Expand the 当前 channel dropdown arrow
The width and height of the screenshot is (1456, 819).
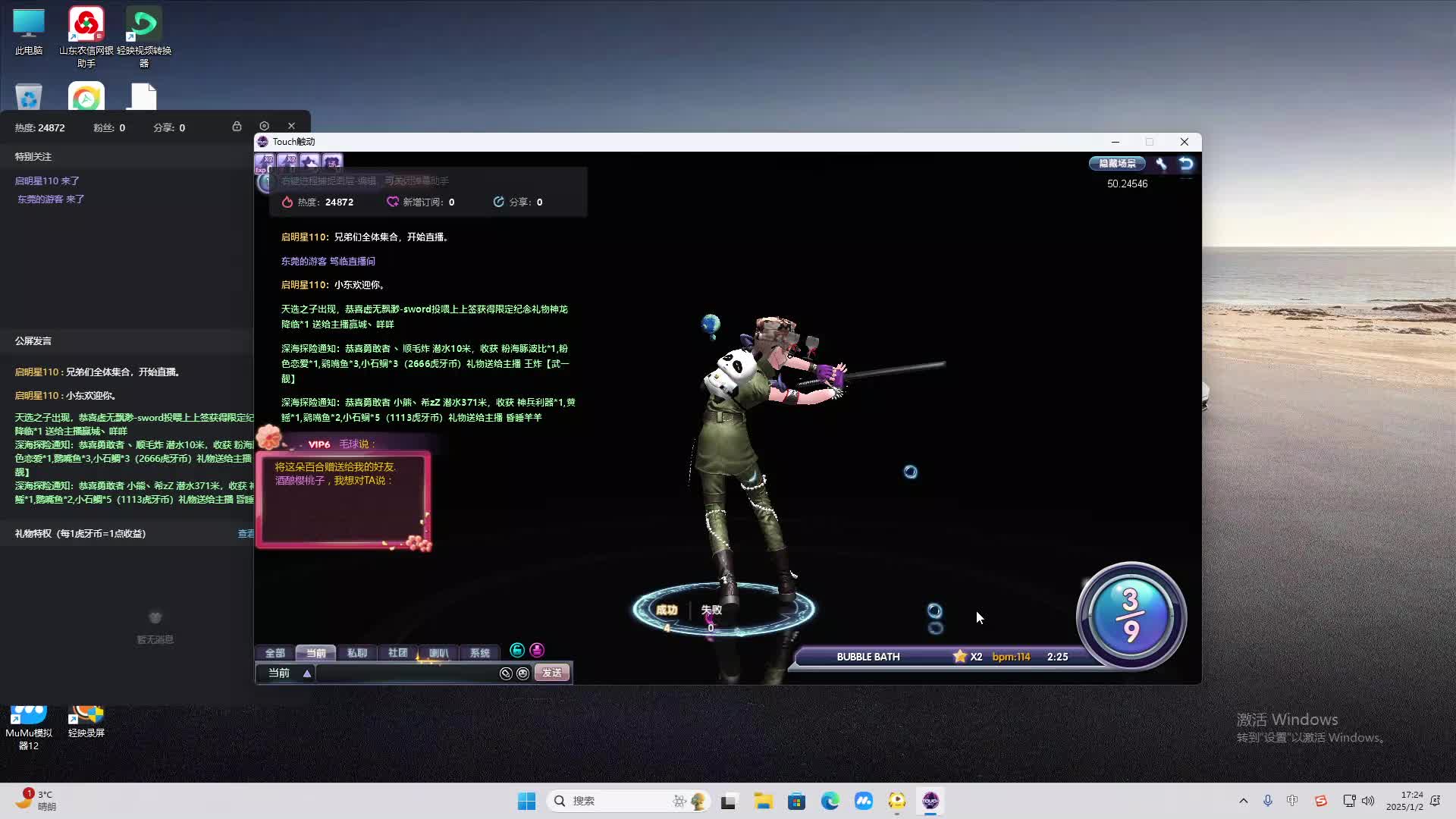click(307, 673)
